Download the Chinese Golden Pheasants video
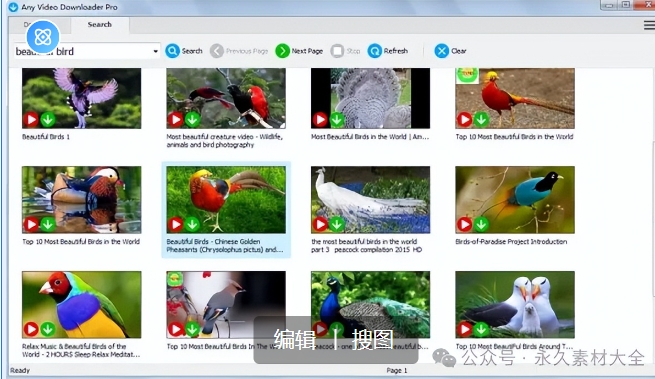The image size is (655, 379). click(192, 224)
